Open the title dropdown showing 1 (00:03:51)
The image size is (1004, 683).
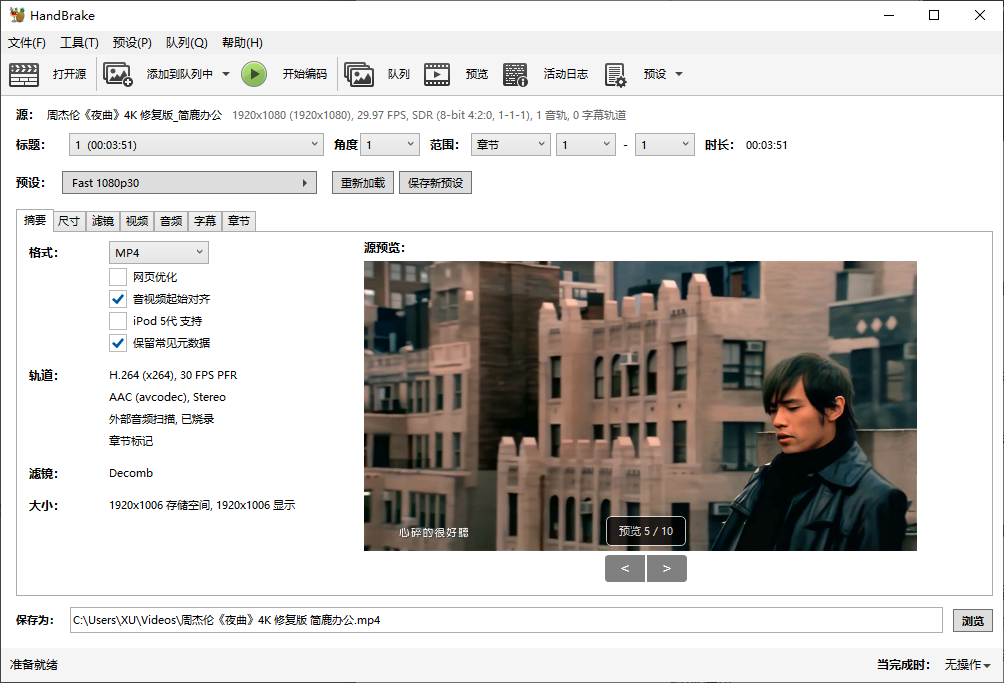coord(195,145)
